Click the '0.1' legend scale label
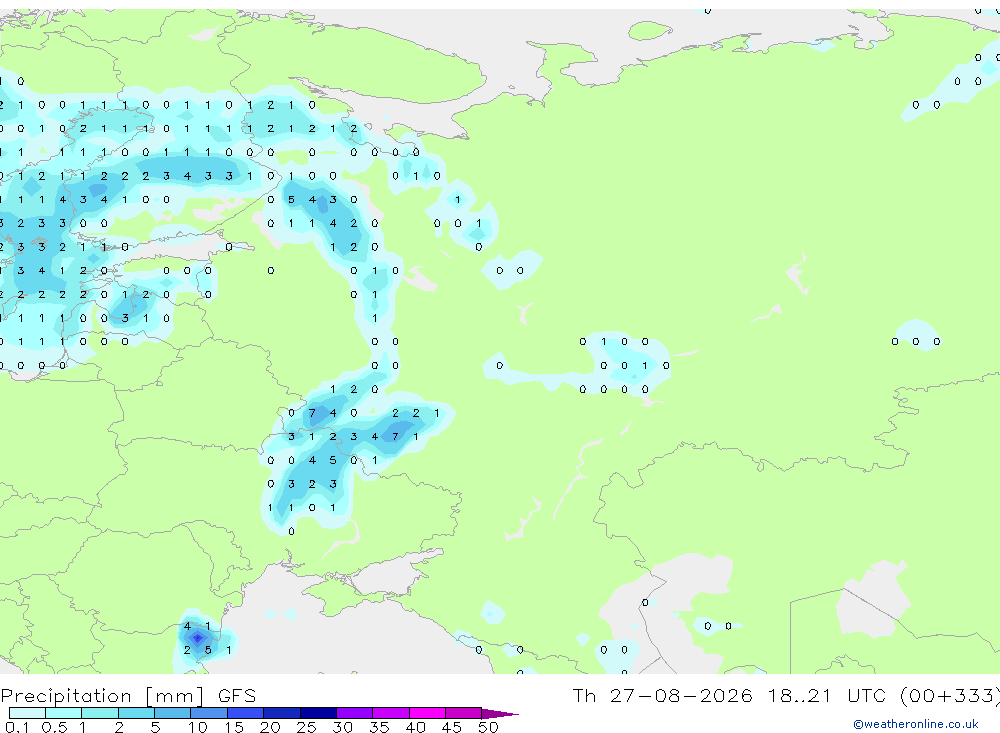1000x733 pixels. click(x=16, y=727)
